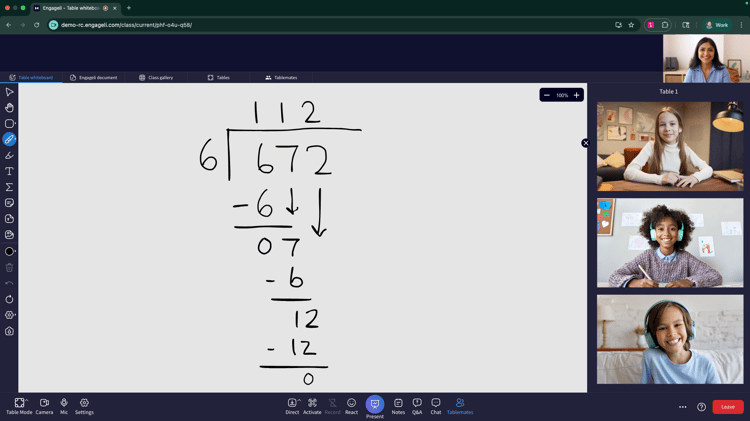The width and height of the screenshot is (750, 421).
Task: Add a sticky note from toolbar
Action: (9, 203)
